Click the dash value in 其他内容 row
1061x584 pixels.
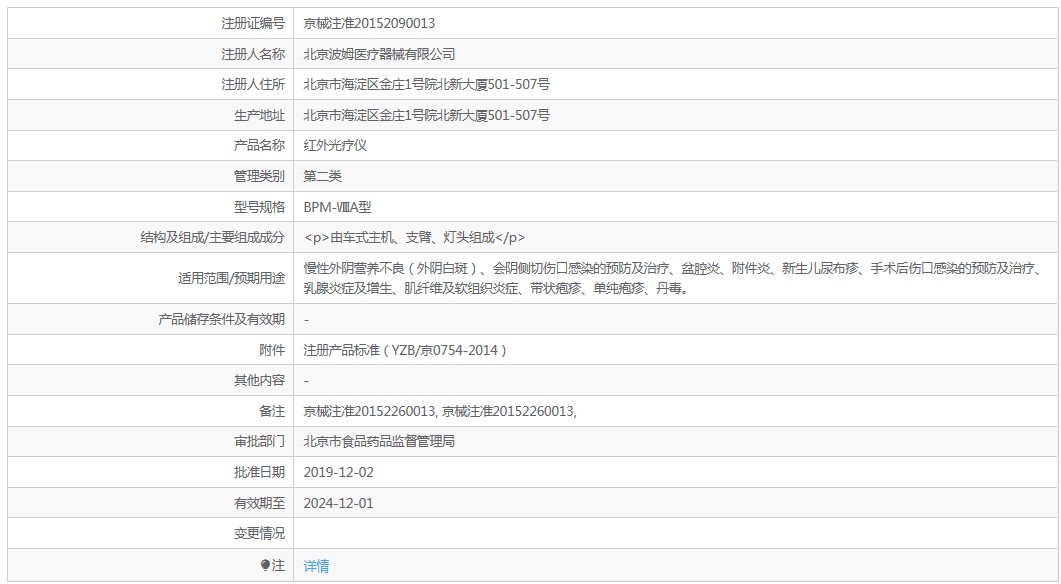(x=307, y=381)
